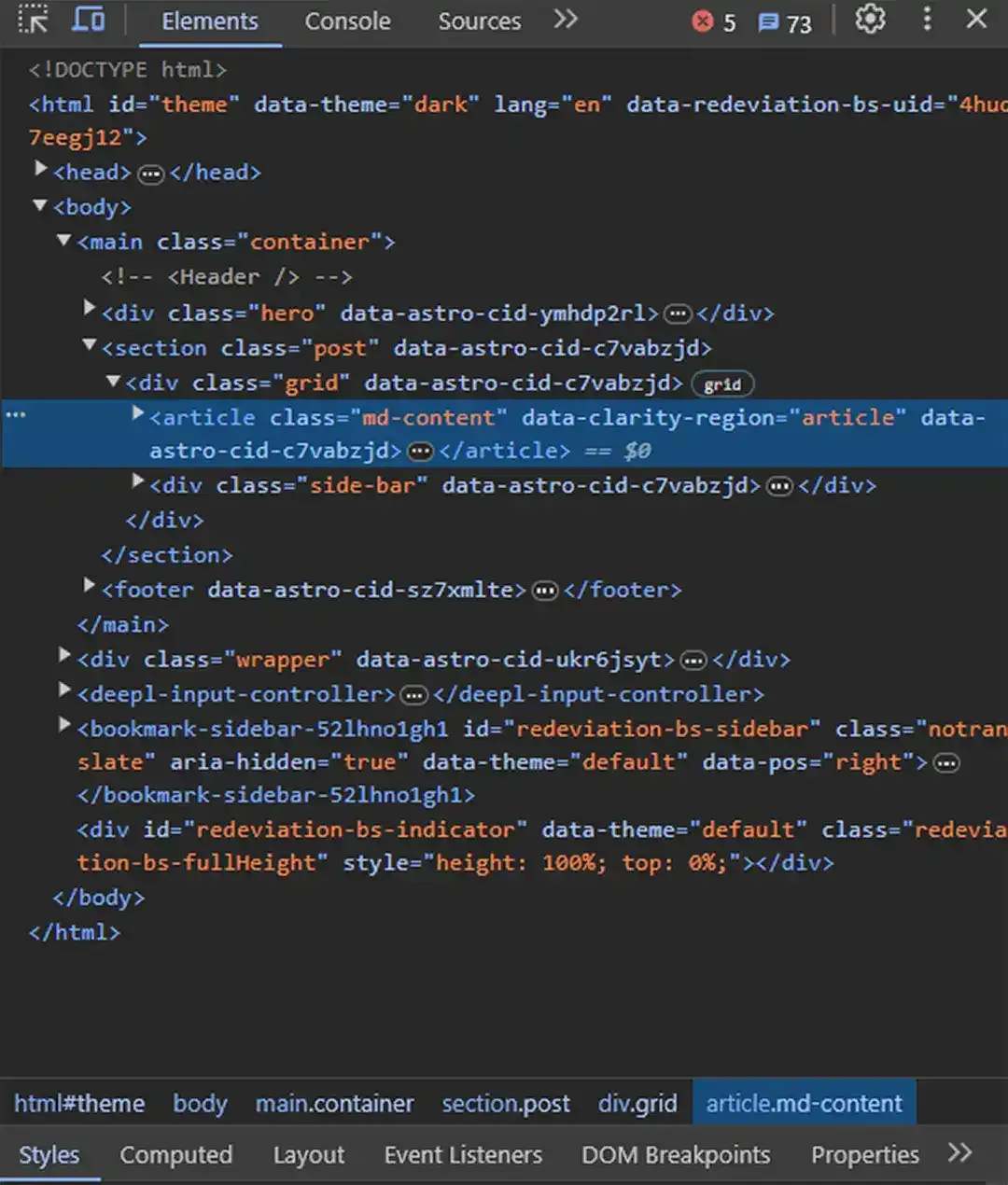Click the data-theme="dark" attribute on html

pyautogui.click(x=367, y=105)
